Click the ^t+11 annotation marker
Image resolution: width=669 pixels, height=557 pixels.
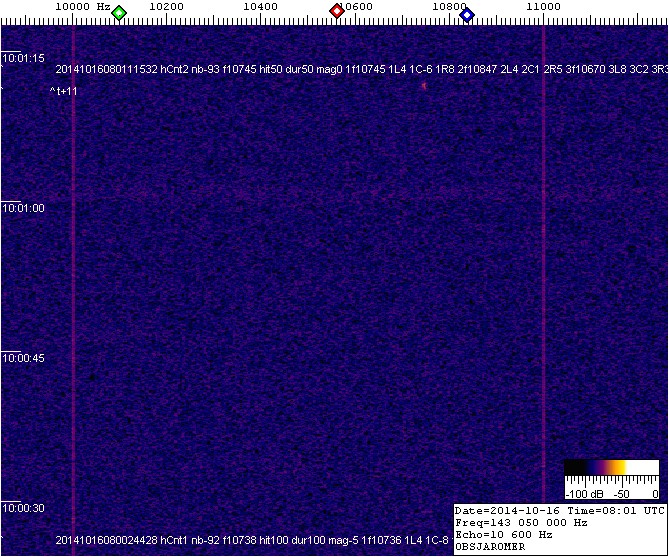coord(64,92)
